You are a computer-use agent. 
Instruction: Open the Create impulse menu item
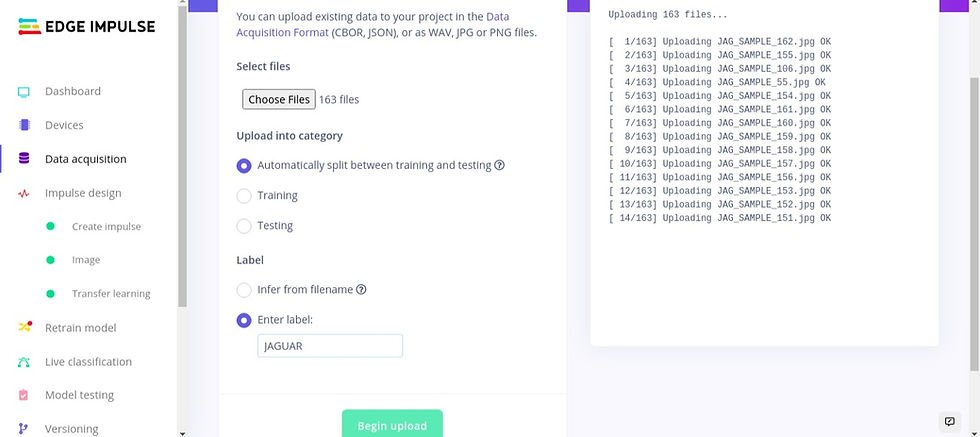(x=106, y=226)
